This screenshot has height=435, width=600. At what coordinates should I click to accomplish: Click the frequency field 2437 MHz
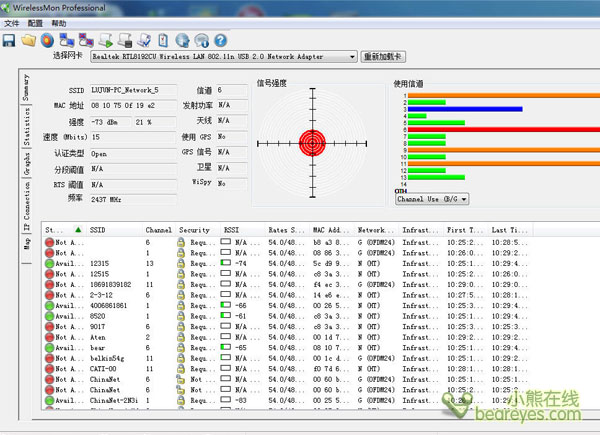click(133, 199)
